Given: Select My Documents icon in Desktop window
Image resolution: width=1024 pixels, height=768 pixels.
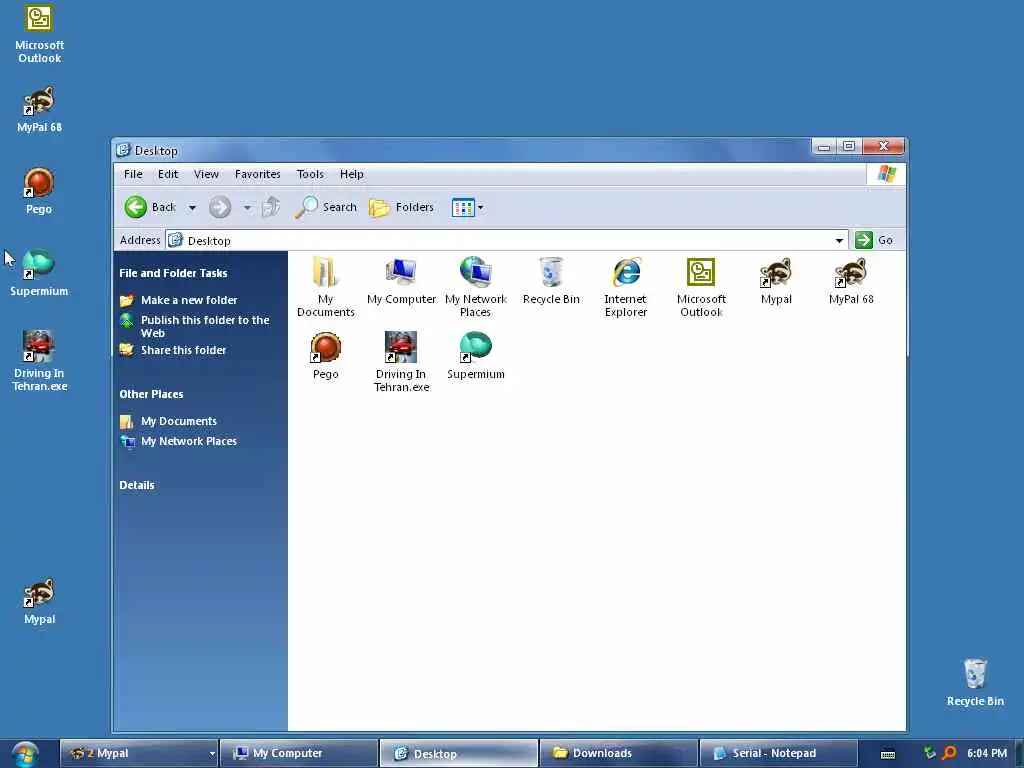Looking at the screenshot, I should (325, 287).
